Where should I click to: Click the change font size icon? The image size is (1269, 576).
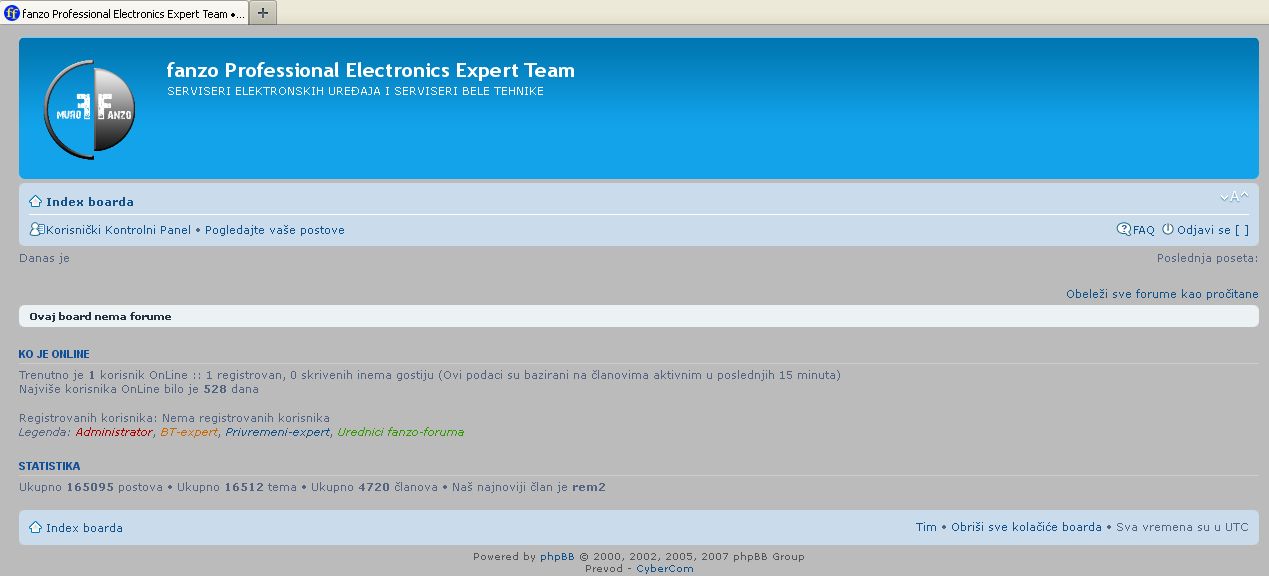pyautogui.click(x=1234, y=197)
